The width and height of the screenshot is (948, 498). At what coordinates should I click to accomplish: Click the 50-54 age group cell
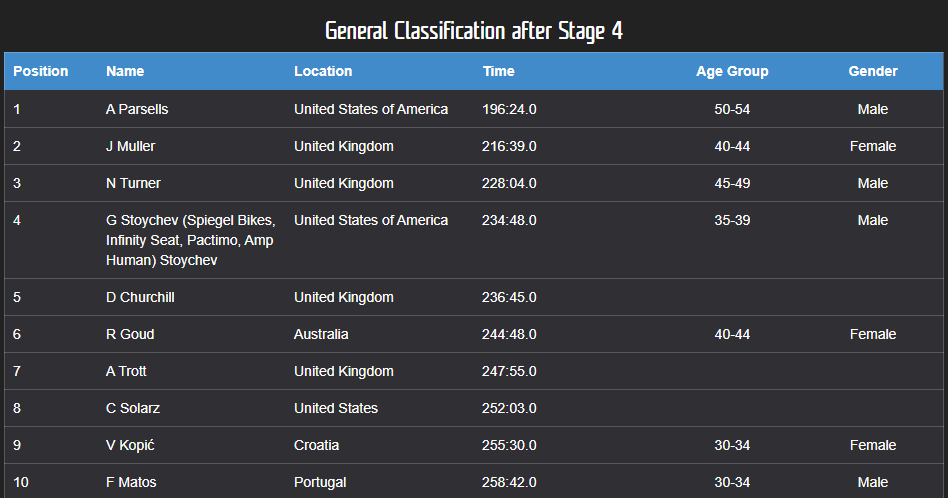pyautogui.click(x=732, y=109)
